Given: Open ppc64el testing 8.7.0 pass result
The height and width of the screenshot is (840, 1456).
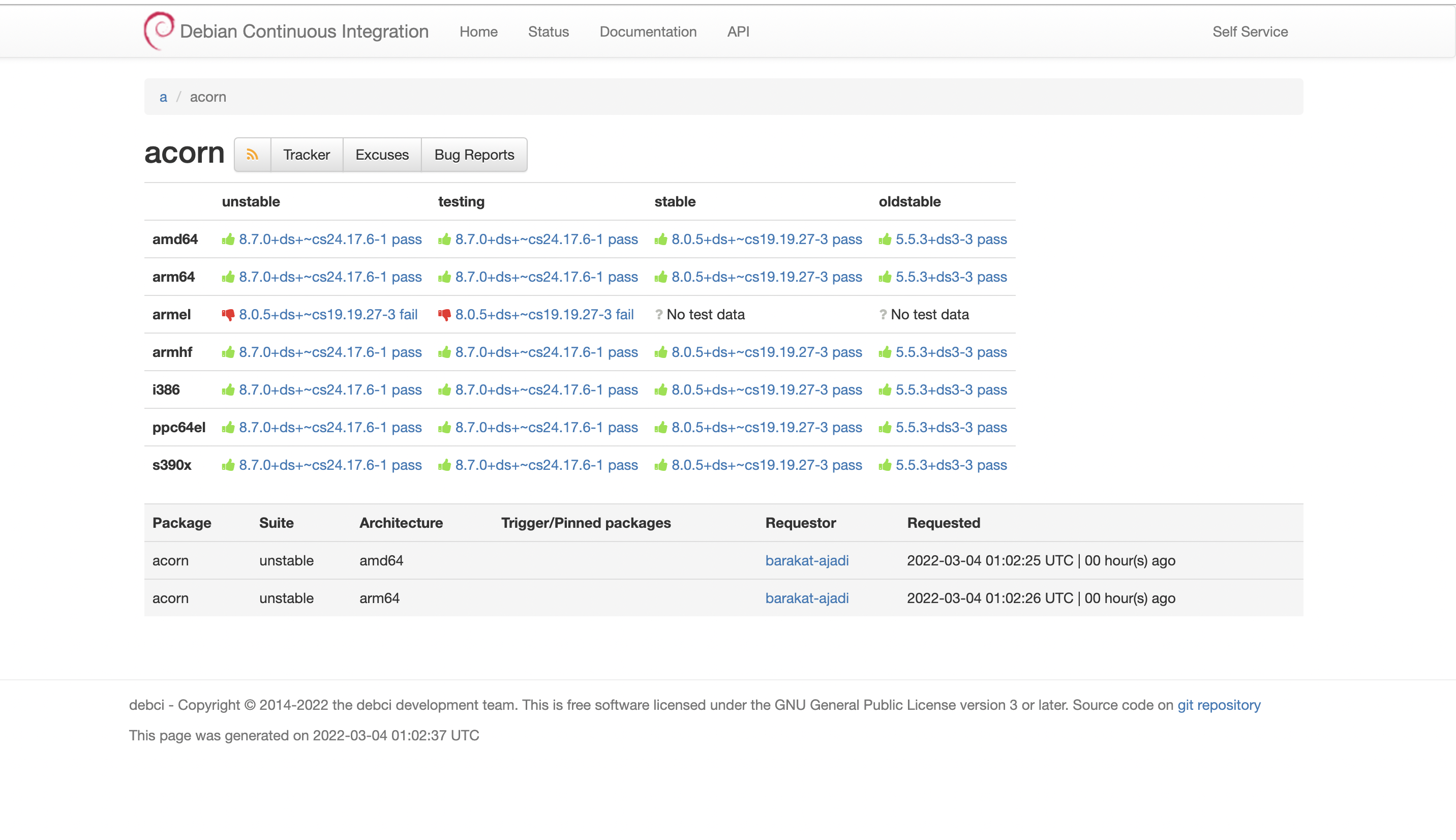Looking at the screenshot, I should pyautogui.click(x=547, y=428).
